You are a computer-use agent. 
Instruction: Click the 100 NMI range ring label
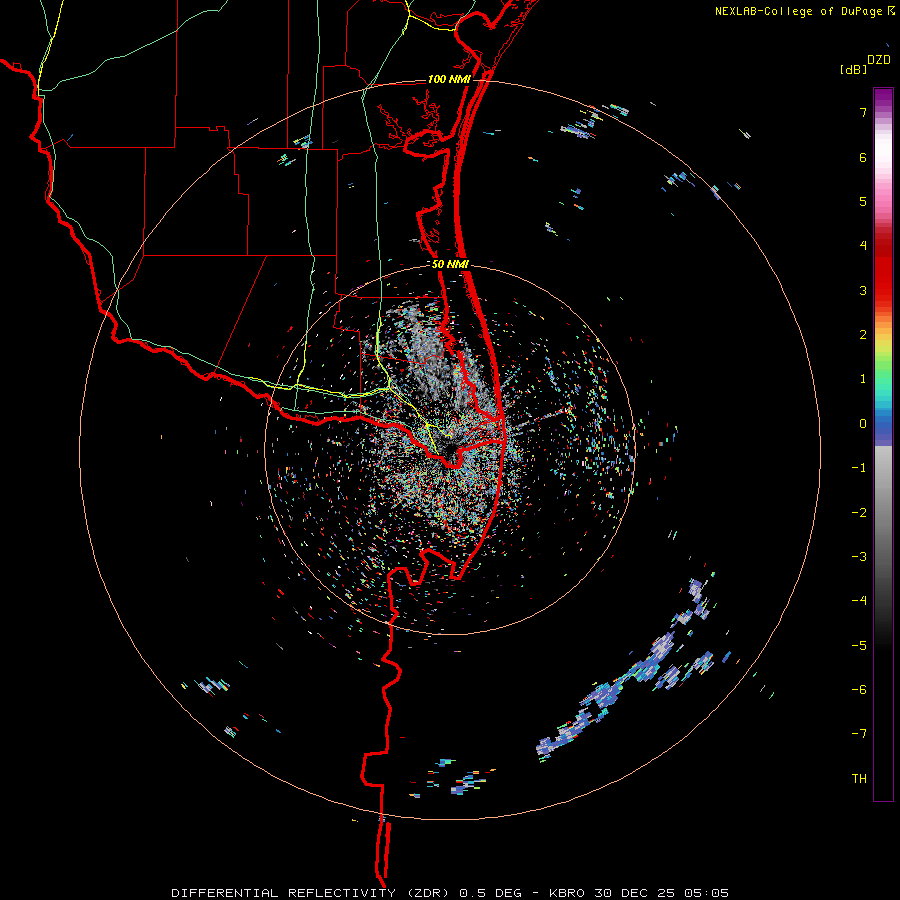[449, 79]
